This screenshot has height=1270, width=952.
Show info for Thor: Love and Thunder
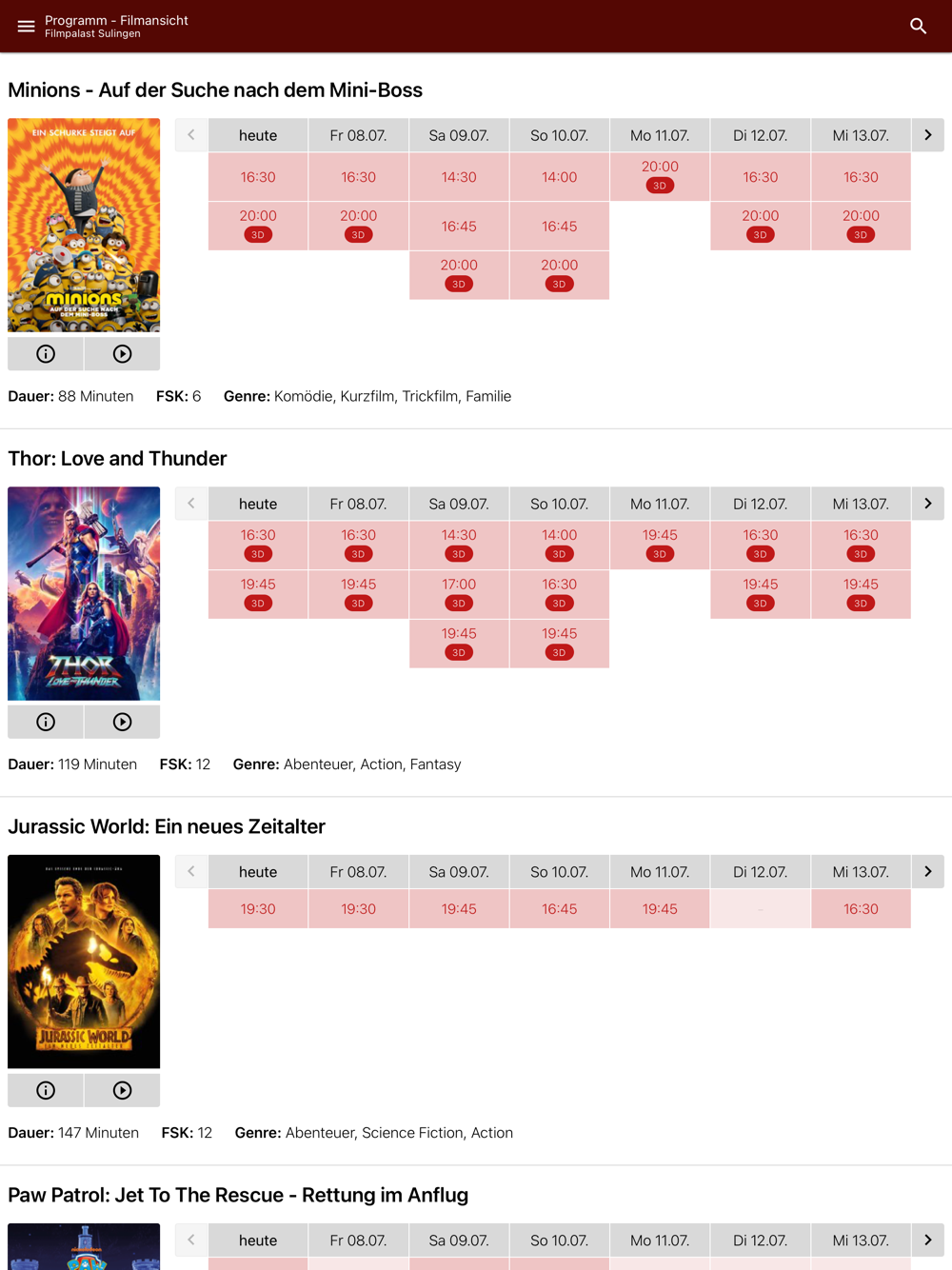coord(46,722)
